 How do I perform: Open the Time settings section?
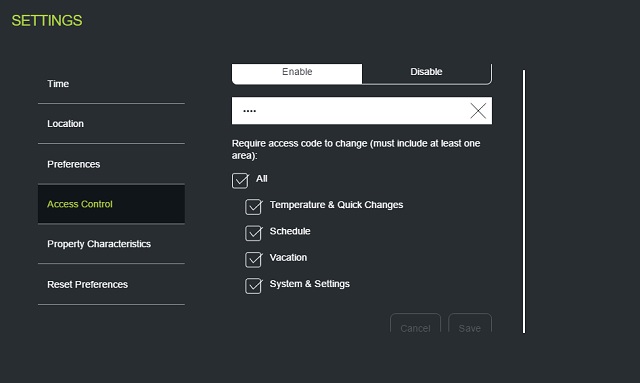point(111,84)
